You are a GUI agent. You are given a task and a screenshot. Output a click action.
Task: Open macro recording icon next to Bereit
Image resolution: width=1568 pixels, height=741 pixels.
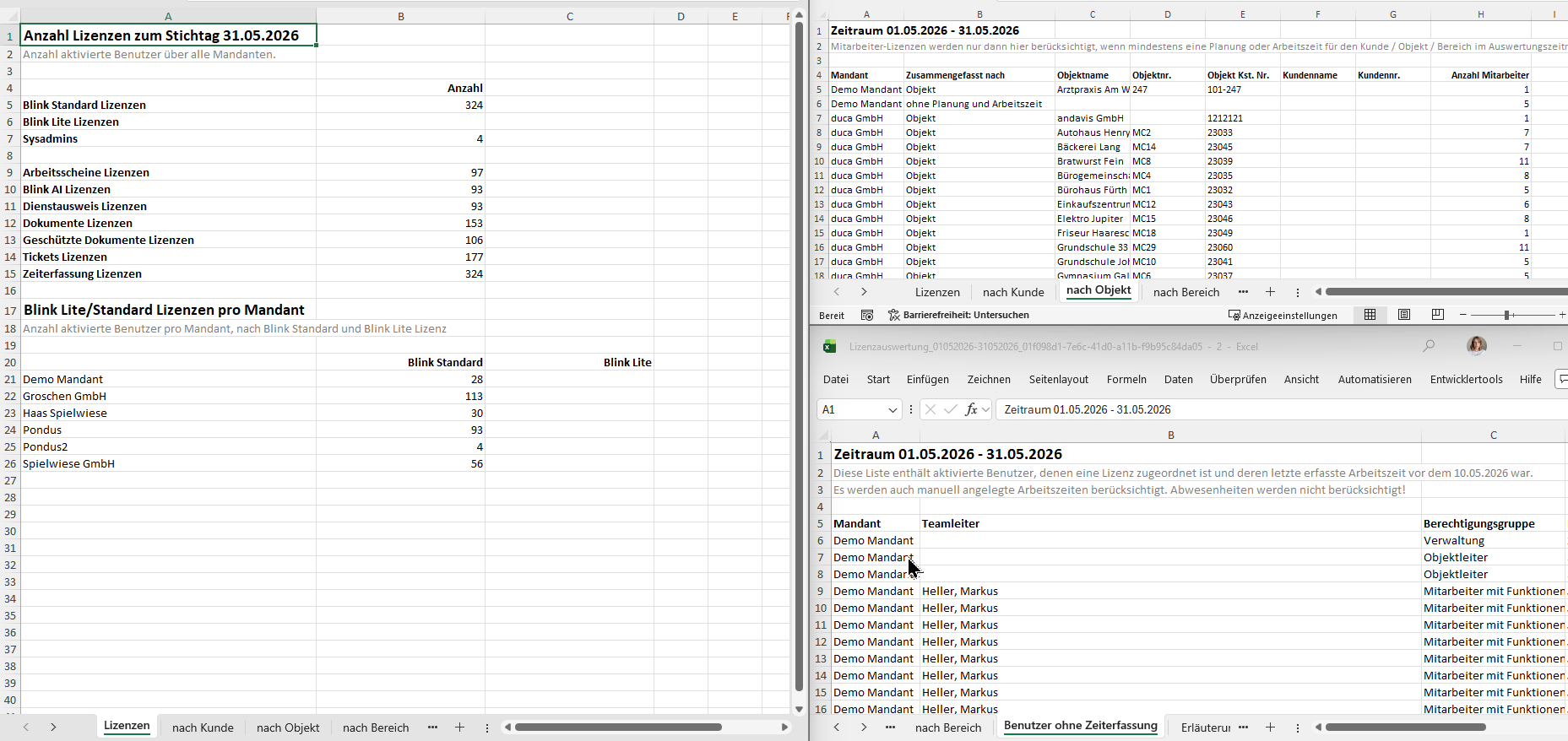(x=866, y=315)
